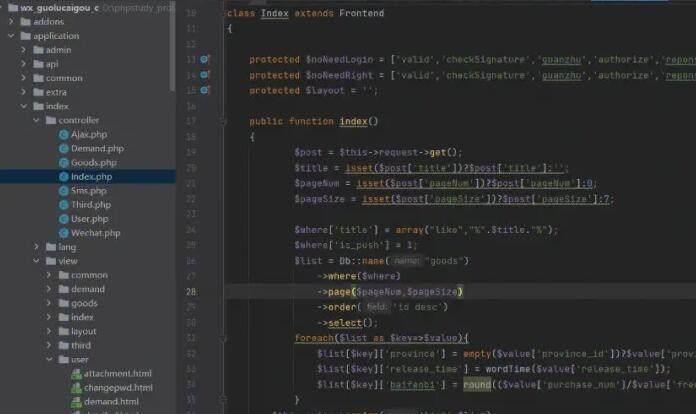Image resolution: width=696 pixels, height=414 pixels.
Task: Click the PHP class icon beside Ajax.php
Action: pos(63,134)
